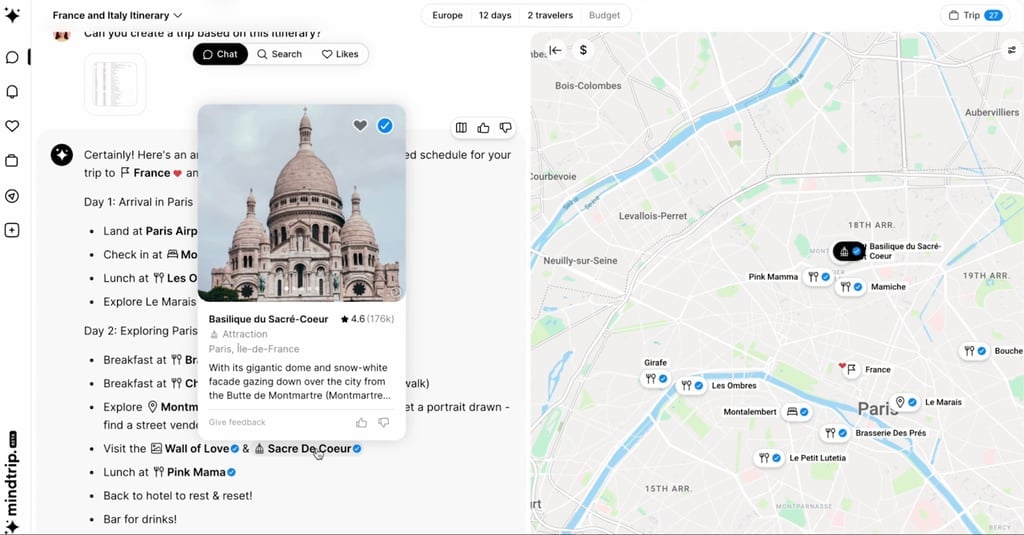Click the uploaded itinerary file thumbnail
1024x535 pixels.
pyautogui.click(x=115, y=84)
